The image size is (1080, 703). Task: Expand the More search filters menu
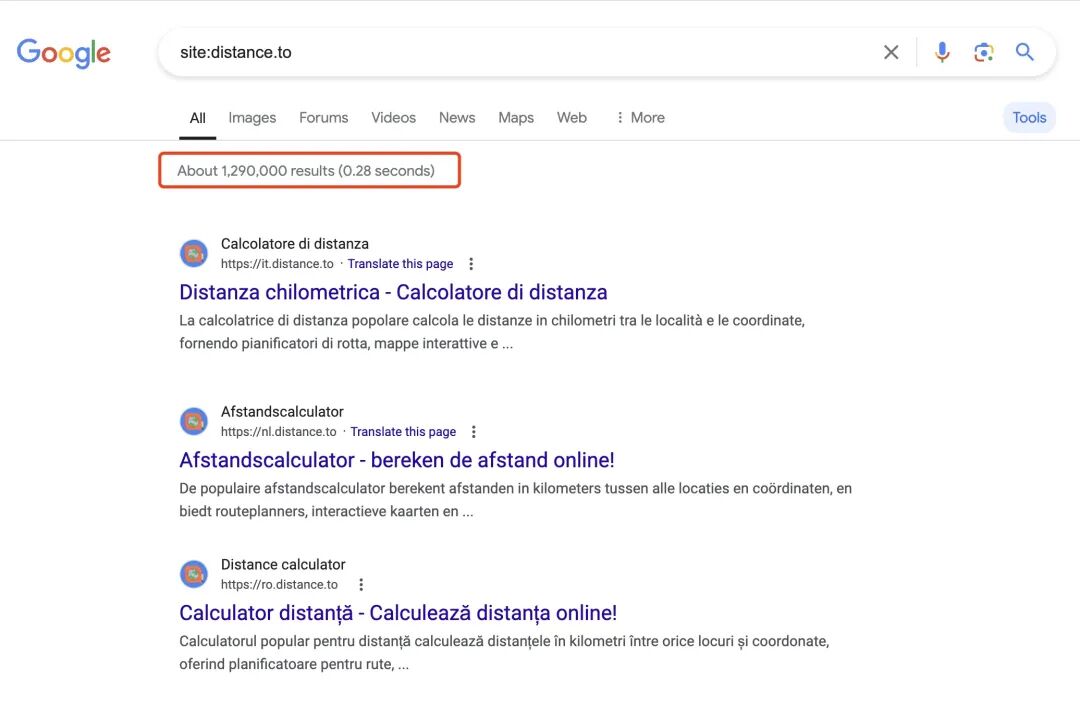click(639, 117)
